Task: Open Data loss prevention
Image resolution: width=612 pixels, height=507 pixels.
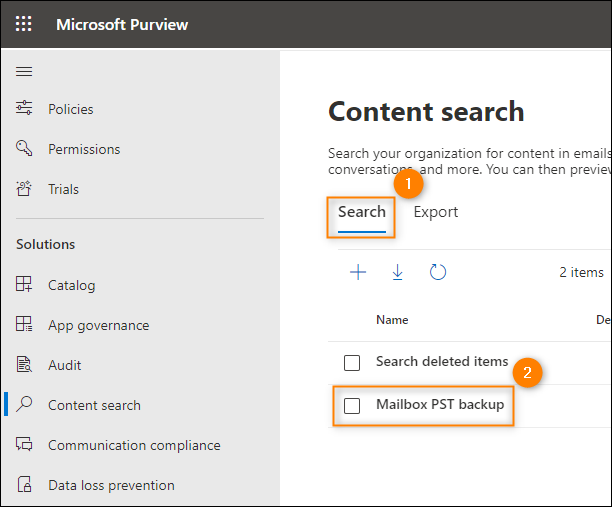Action: (x=111, y=485)
